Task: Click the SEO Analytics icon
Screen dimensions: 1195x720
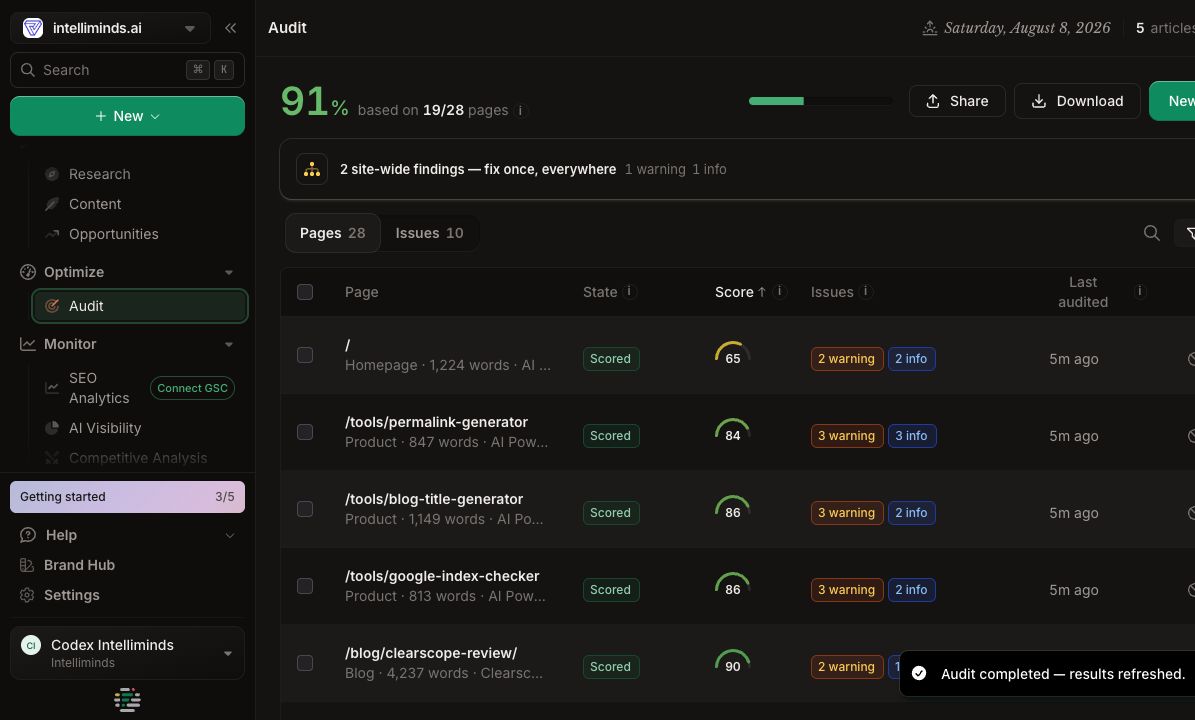Action: pos(52,388)
